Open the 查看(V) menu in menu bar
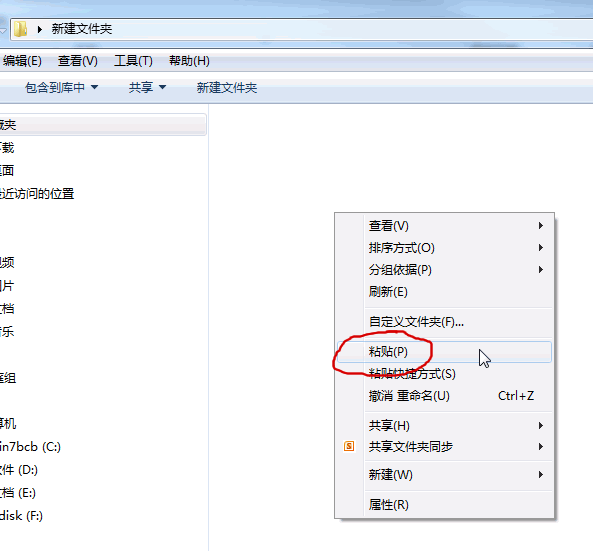 (78, 61)
